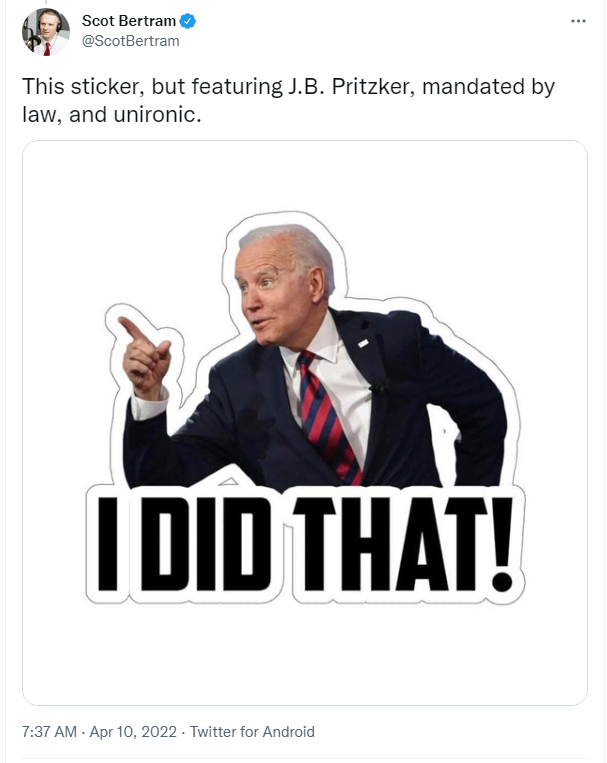Select the tweet text starting "This sticker"
This screenshot has height=763, width=607.
tap(288, 100)
